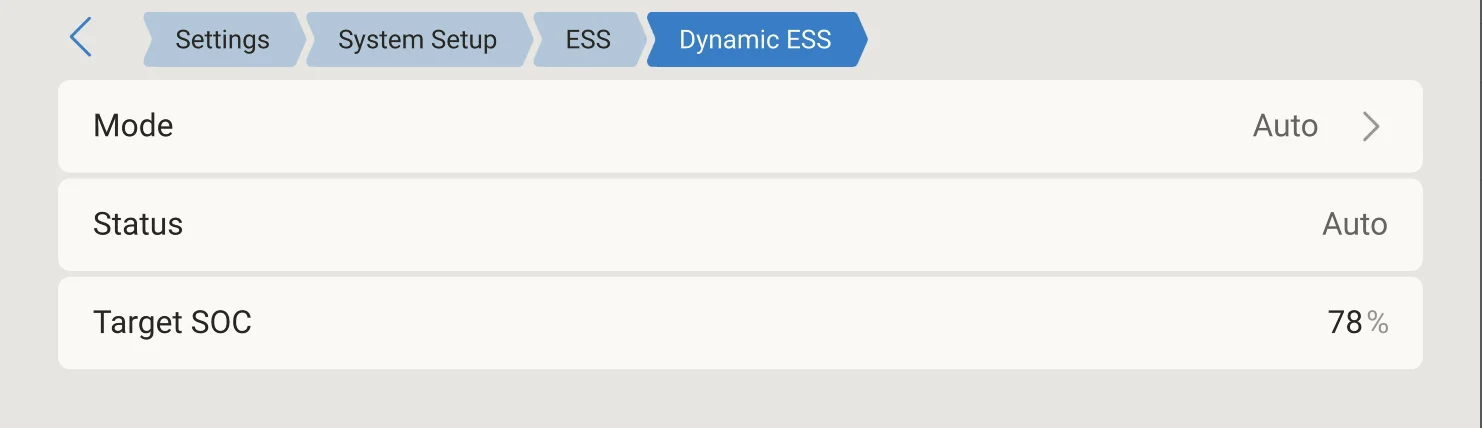Select the Target SOC row
This screenshot has width=1482, height=428.
(x=740, y=322)
